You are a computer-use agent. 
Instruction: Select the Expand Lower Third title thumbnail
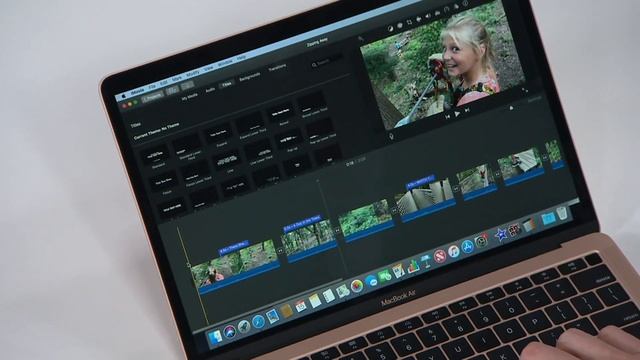point(250,122)
